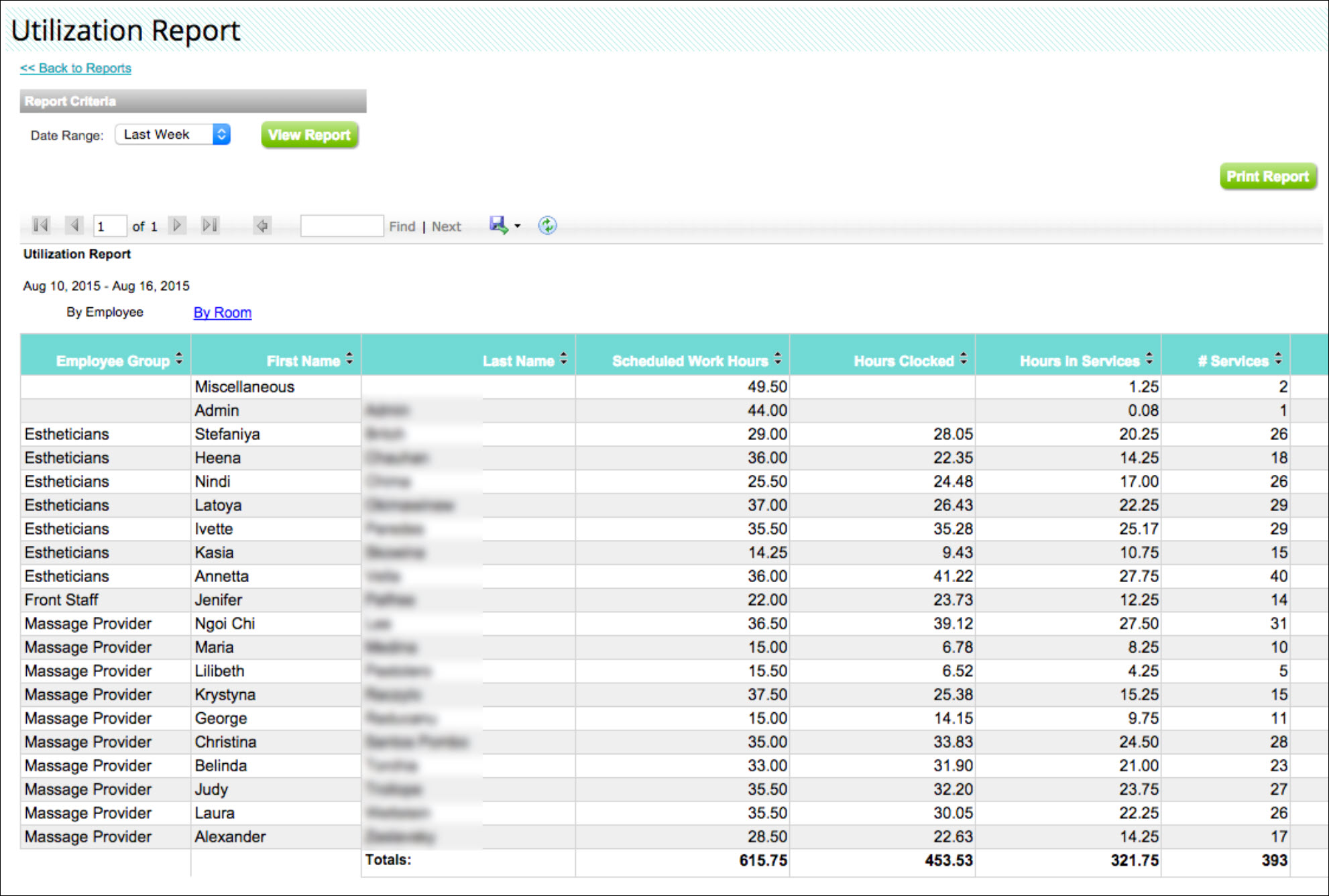
Task: Refresh the report with circular arrows icon
Action: [547, 225]
